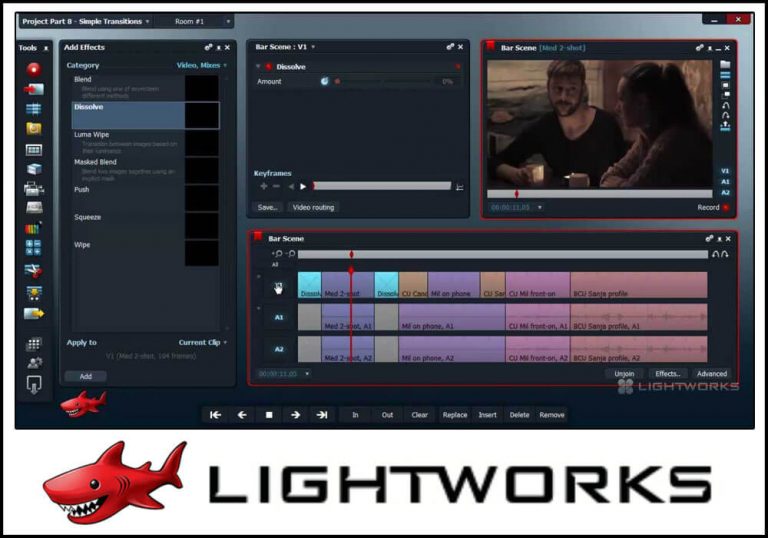Open the blue striped edit tool

(x=34, y=109)
